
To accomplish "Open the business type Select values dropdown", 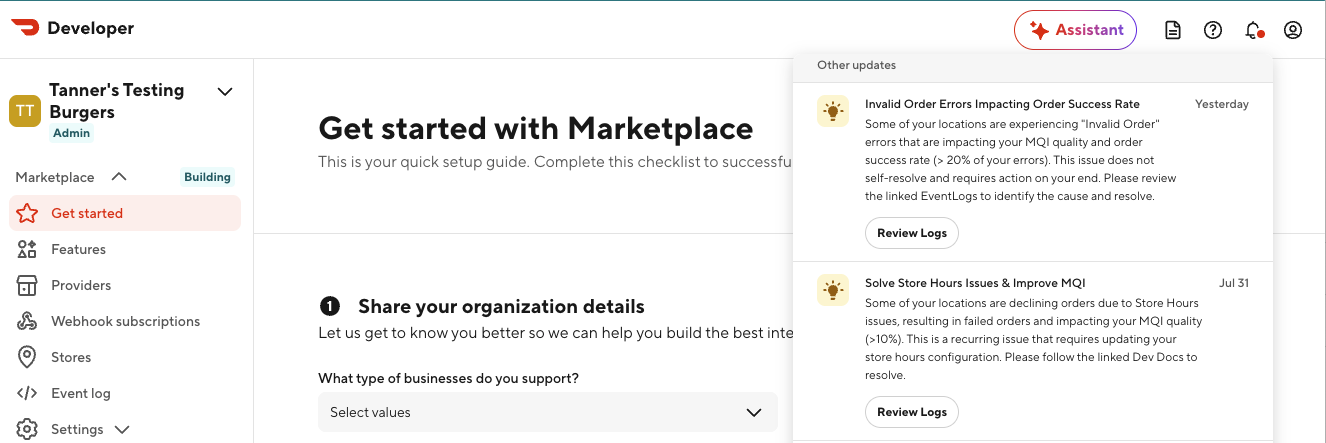I will click(547, 412).
